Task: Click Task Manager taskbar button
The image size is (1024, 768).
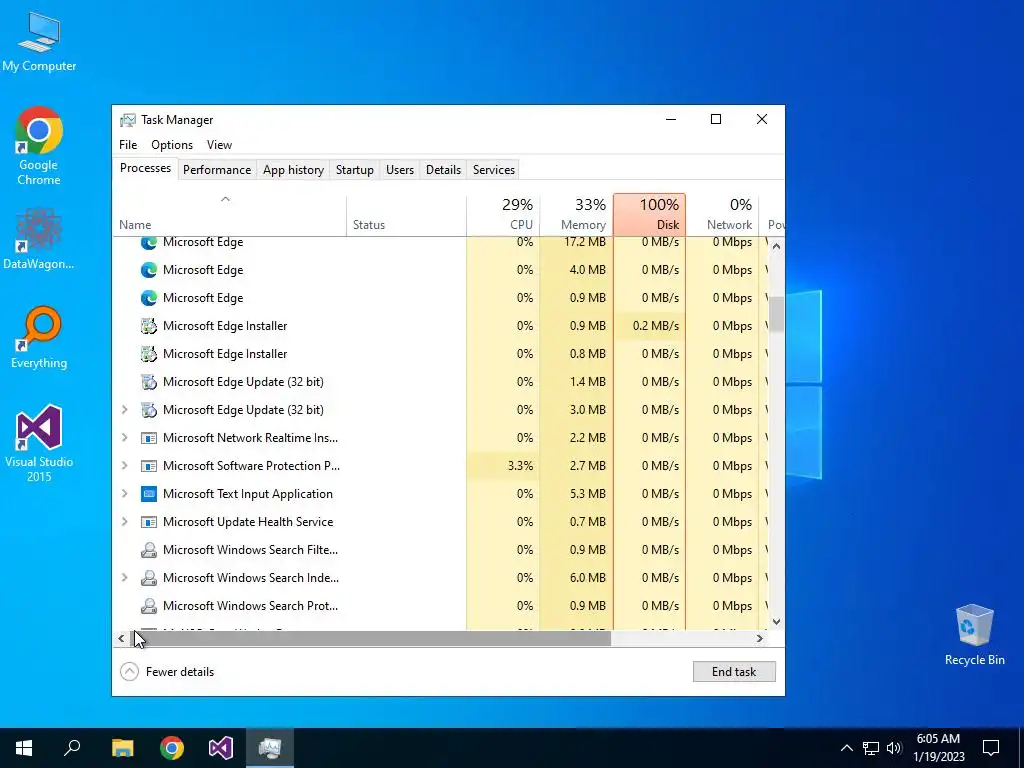Action: click(x=270, y=748)
